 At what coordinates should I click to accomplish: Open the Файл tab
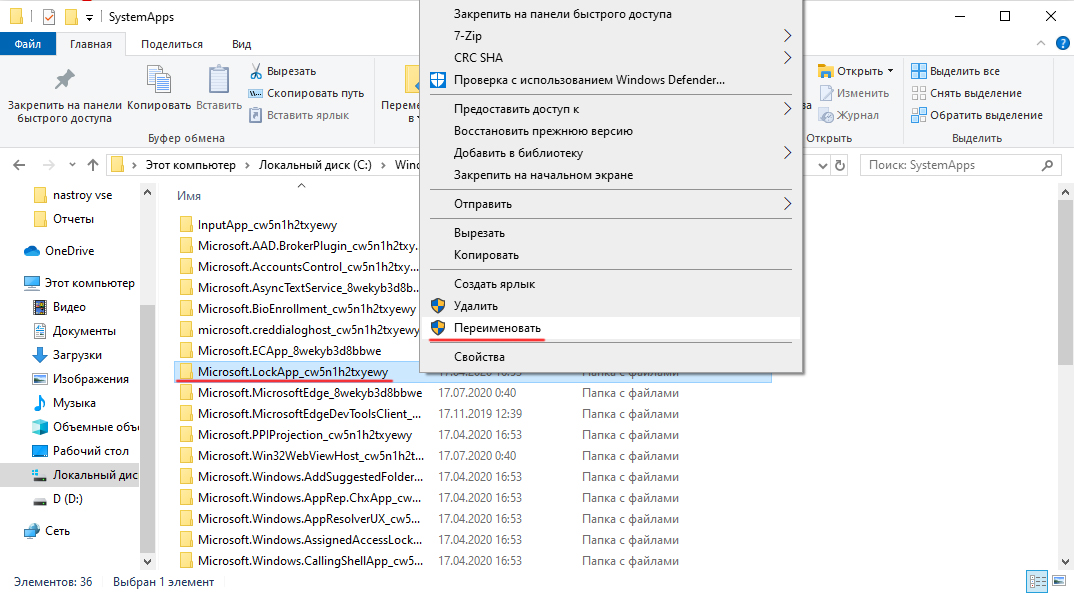28,44
